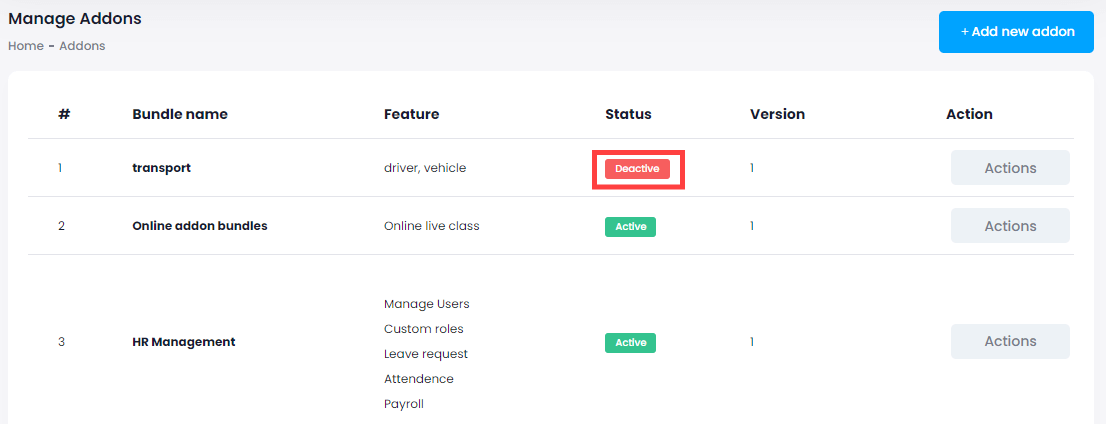
Task: Open the HR Management Actions dropdown
Action: point(1009,341)
